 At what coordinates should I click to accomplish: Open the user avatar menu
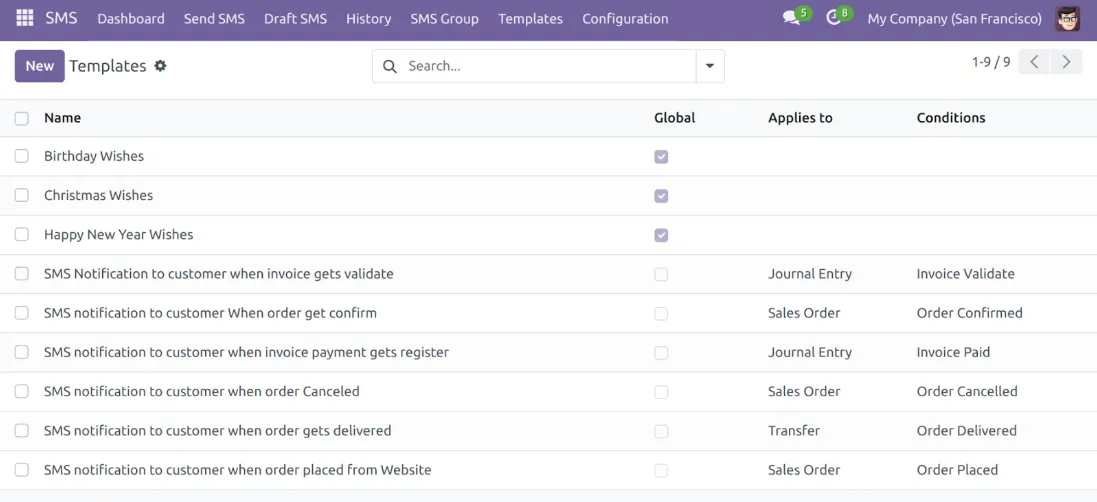tap(1068, 19)
